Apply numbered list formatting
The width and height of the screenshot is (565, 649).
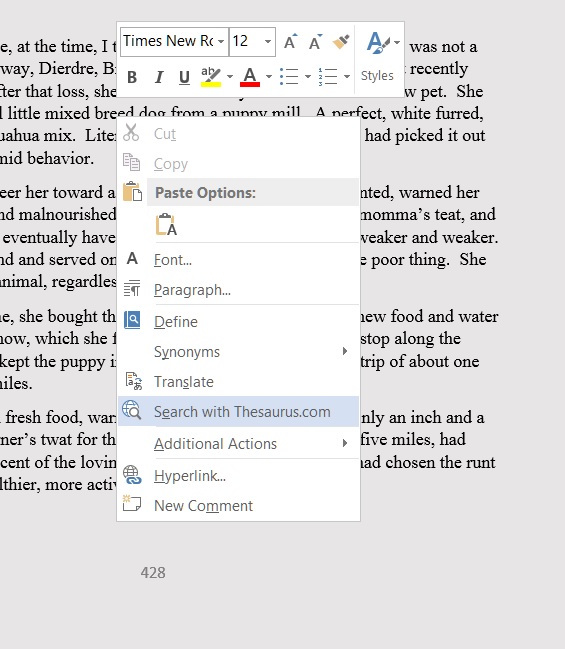click(328, 77)
